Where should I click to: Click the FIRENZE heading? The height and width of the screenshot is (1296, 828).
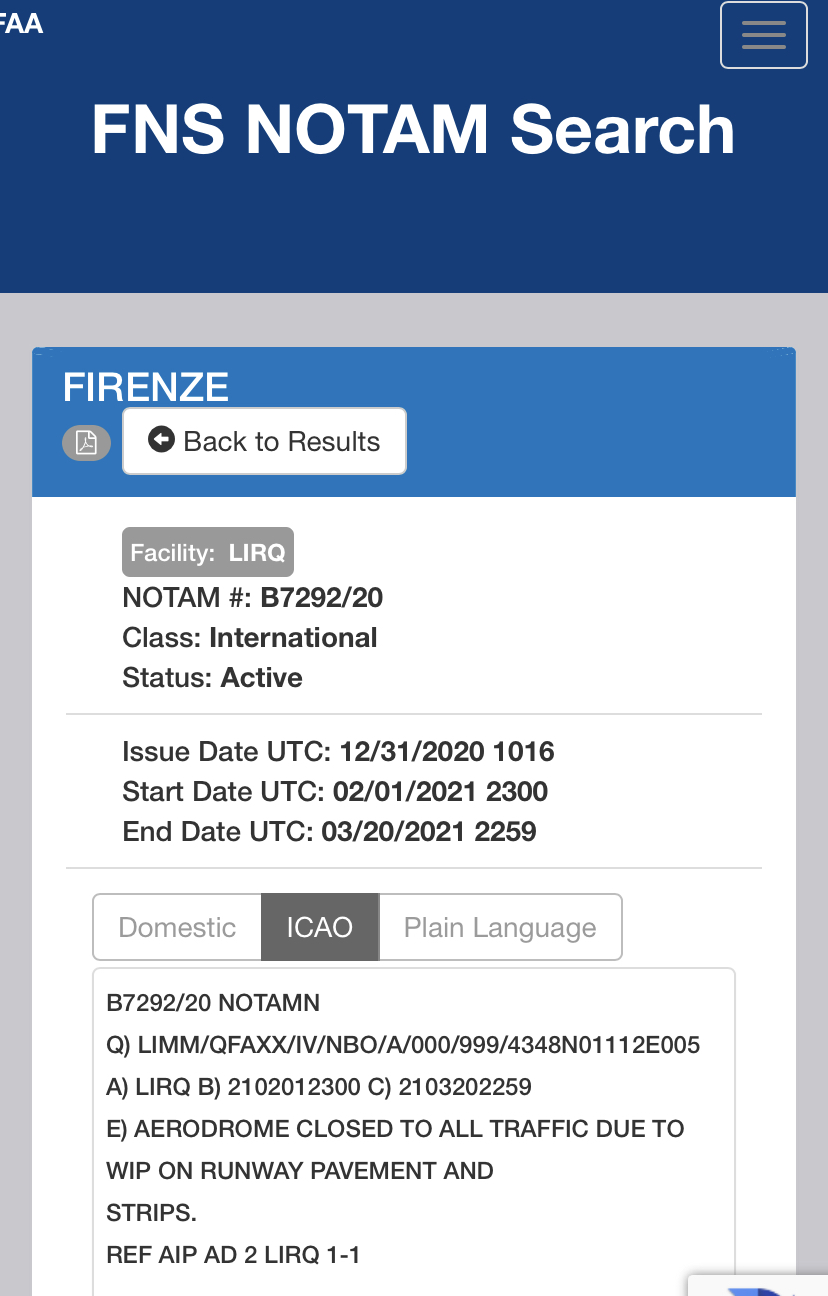(x=146, y=387)
